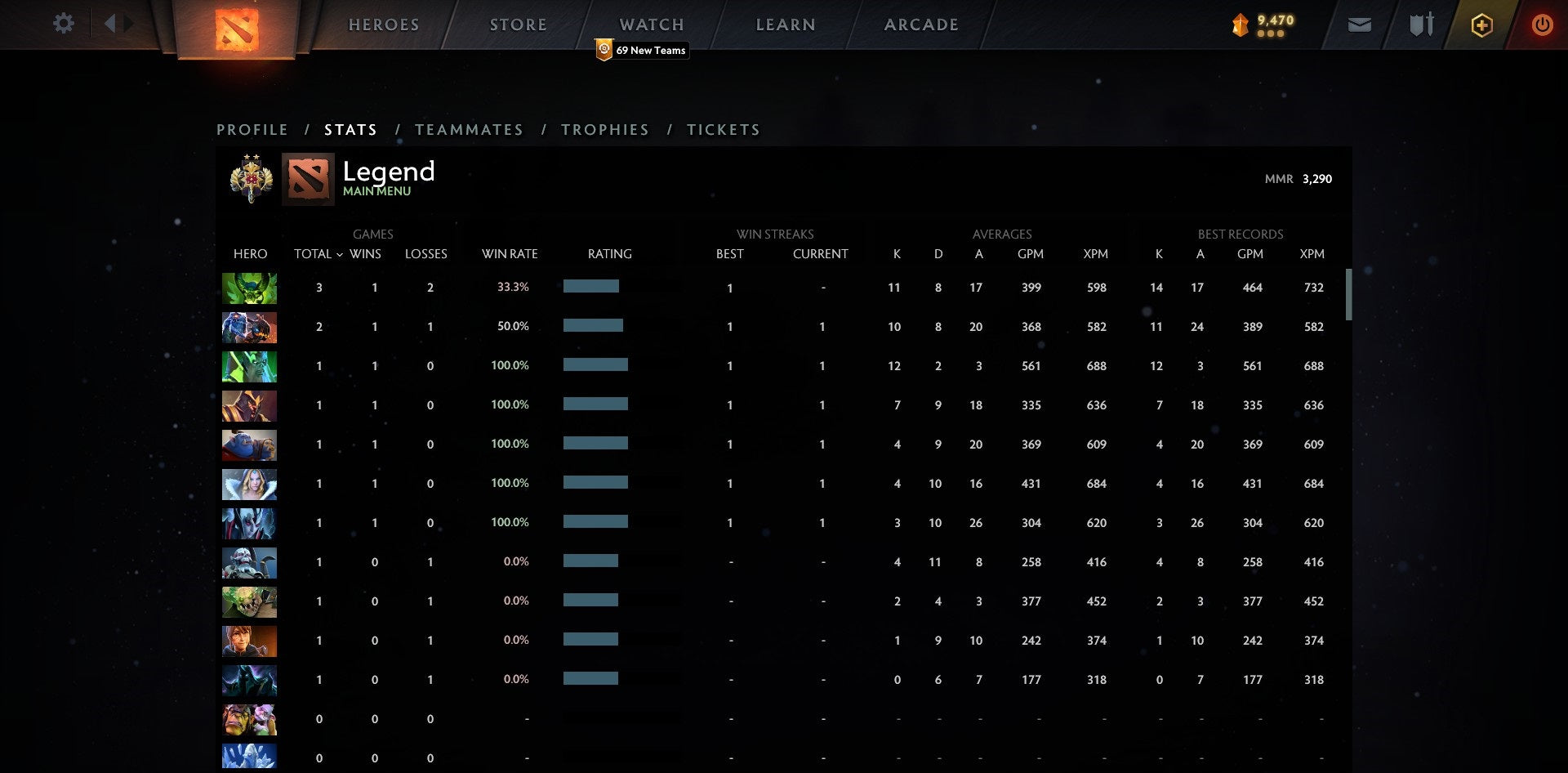This screenshot has width=1568, height=773.
Task: Switch to the TROPHIES tab
Action: [x=604, y=129]
